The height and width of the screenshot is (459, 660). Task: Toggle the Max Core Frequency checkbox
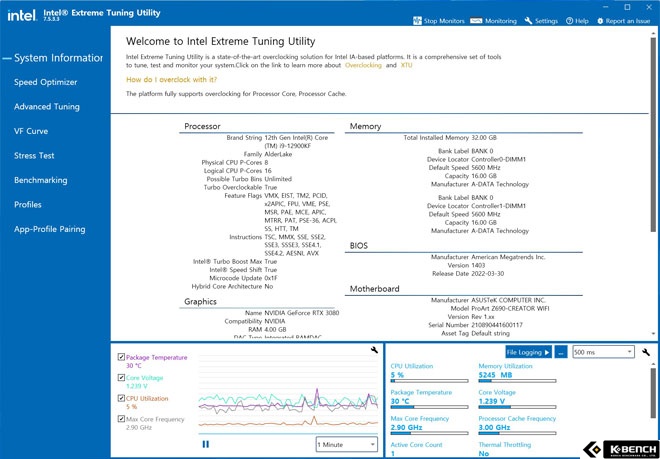pos(121,419)
